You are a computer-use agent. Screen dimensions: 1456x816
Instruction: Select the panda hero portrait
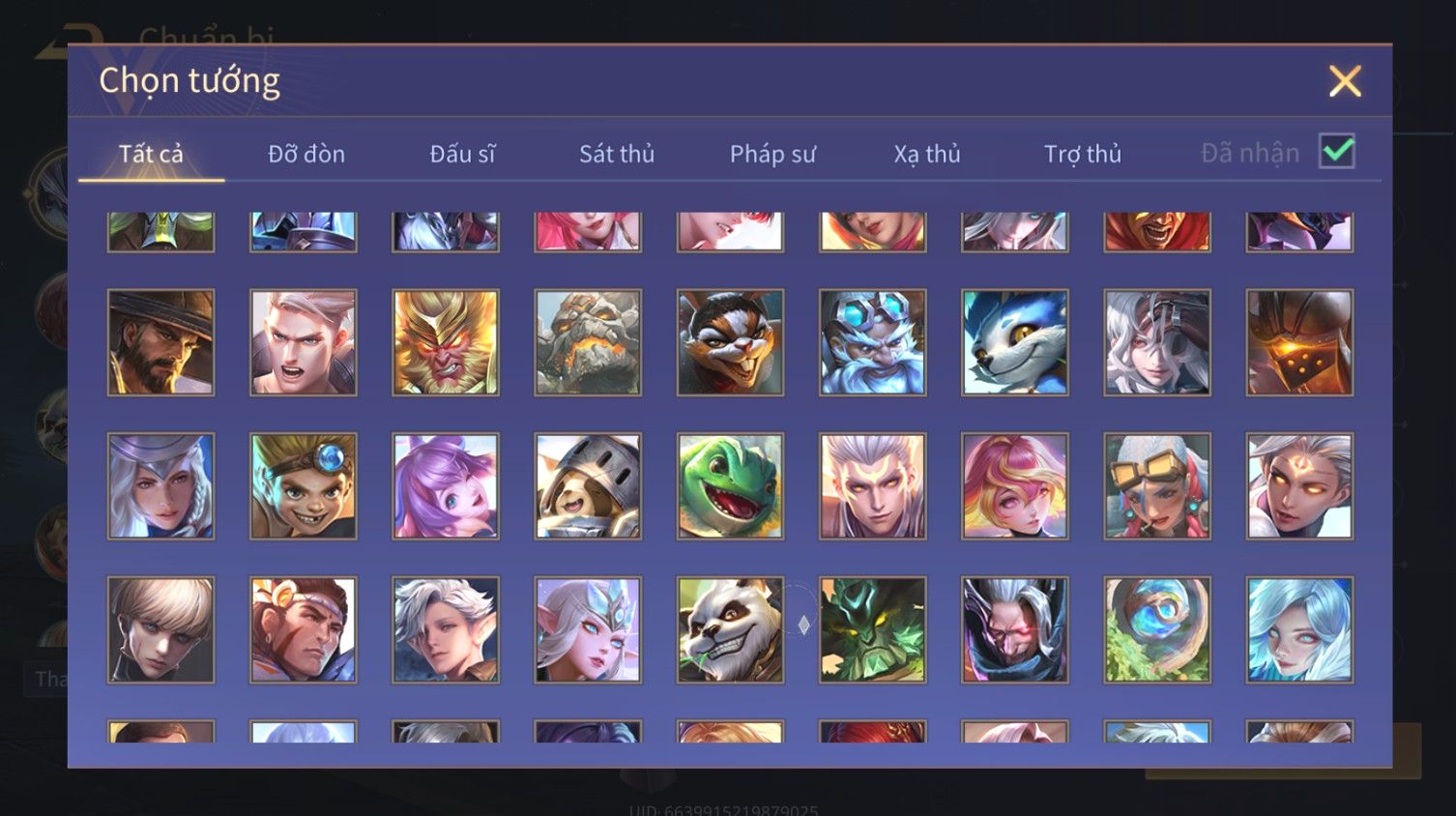(730, 630)
